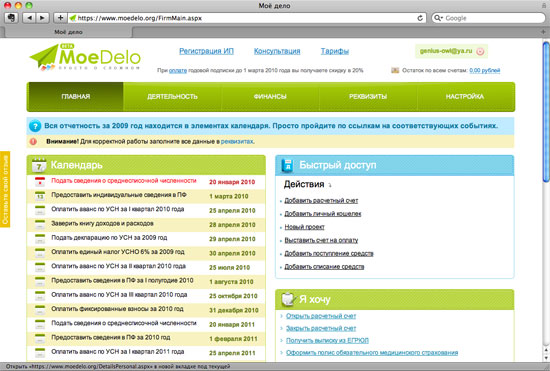Click the date 1 февраля 2011
The width and height of the screenshot is (550, 371).
[x=233, y=339]
